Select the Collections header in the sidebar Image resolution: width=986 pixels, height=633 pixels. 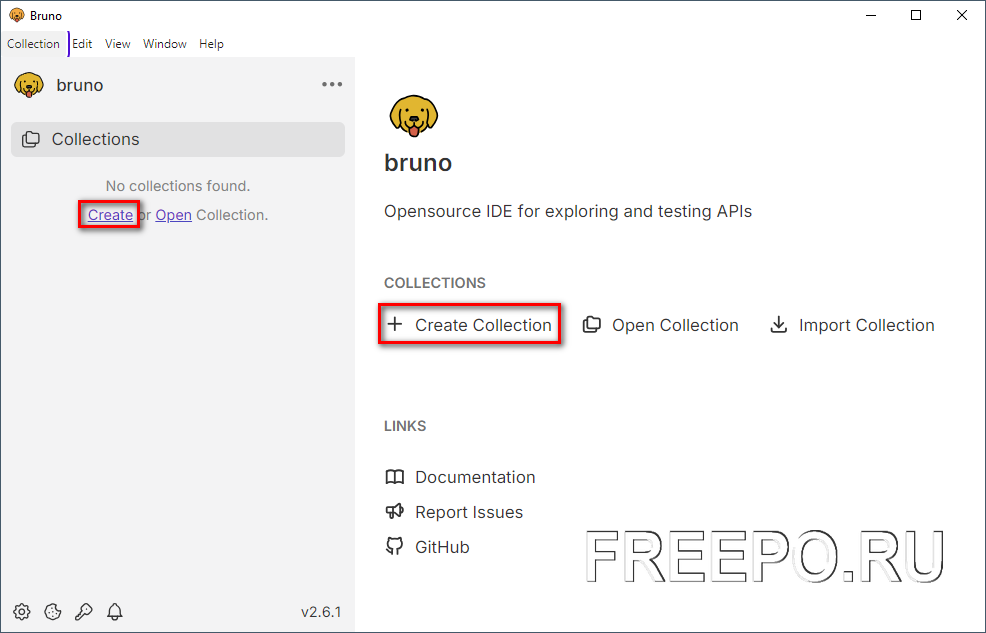(x=178, y=139)
